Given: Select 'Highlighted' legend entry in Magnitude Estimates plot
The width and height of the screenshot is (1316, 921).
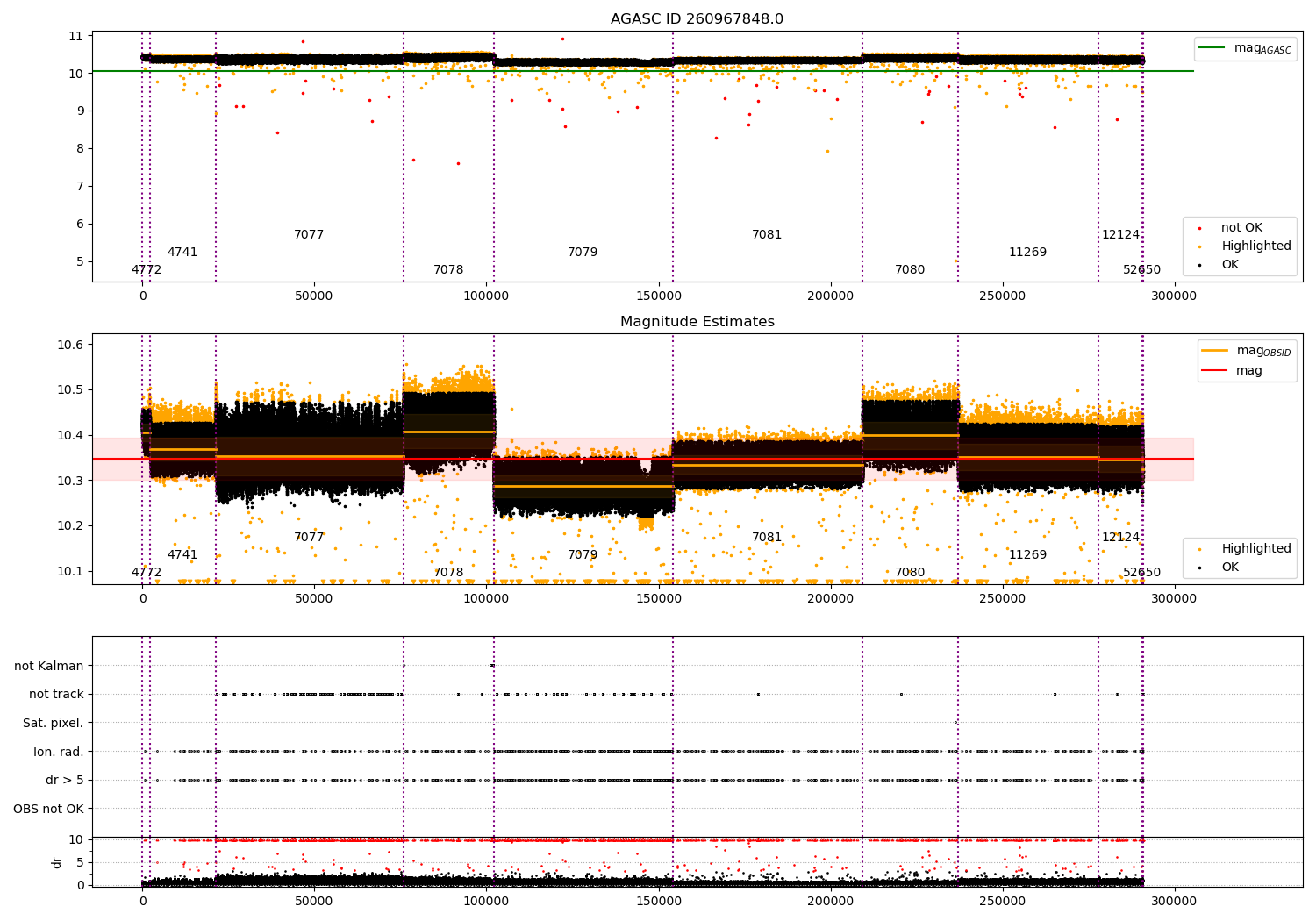Looking at the screenshot, I should pos(1255,549).
